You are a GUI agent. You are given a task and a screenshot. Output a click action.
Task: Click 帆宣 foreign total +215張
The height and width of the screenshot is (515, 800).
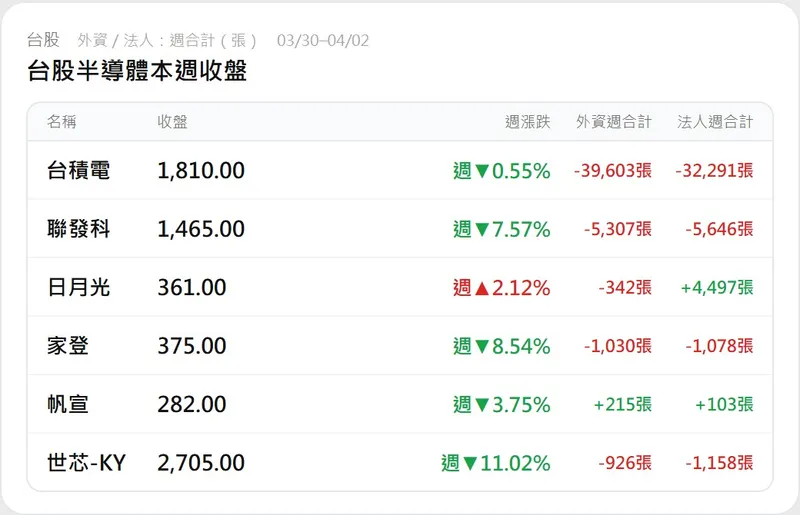coord(622,405)
